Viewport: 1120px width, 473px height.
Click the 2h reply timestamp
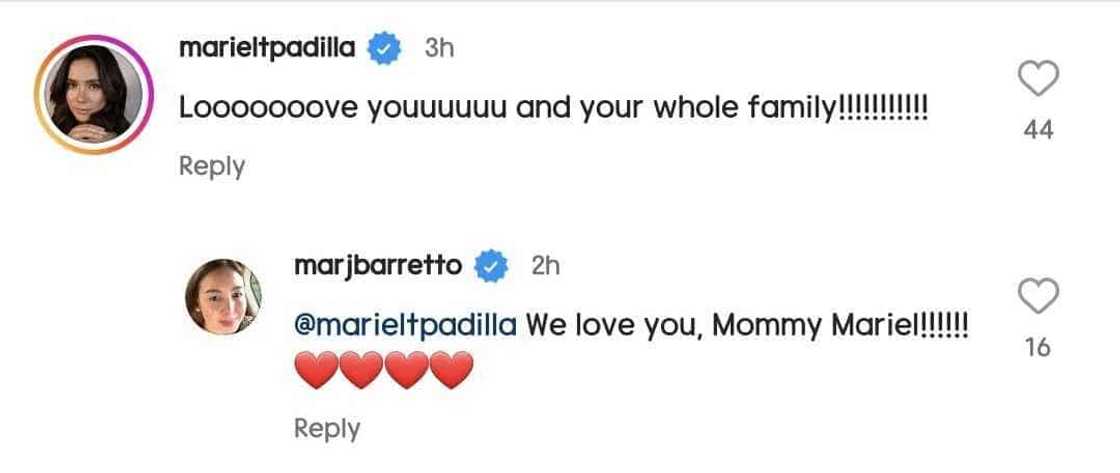pyautogui.click(x=545, y=266)
